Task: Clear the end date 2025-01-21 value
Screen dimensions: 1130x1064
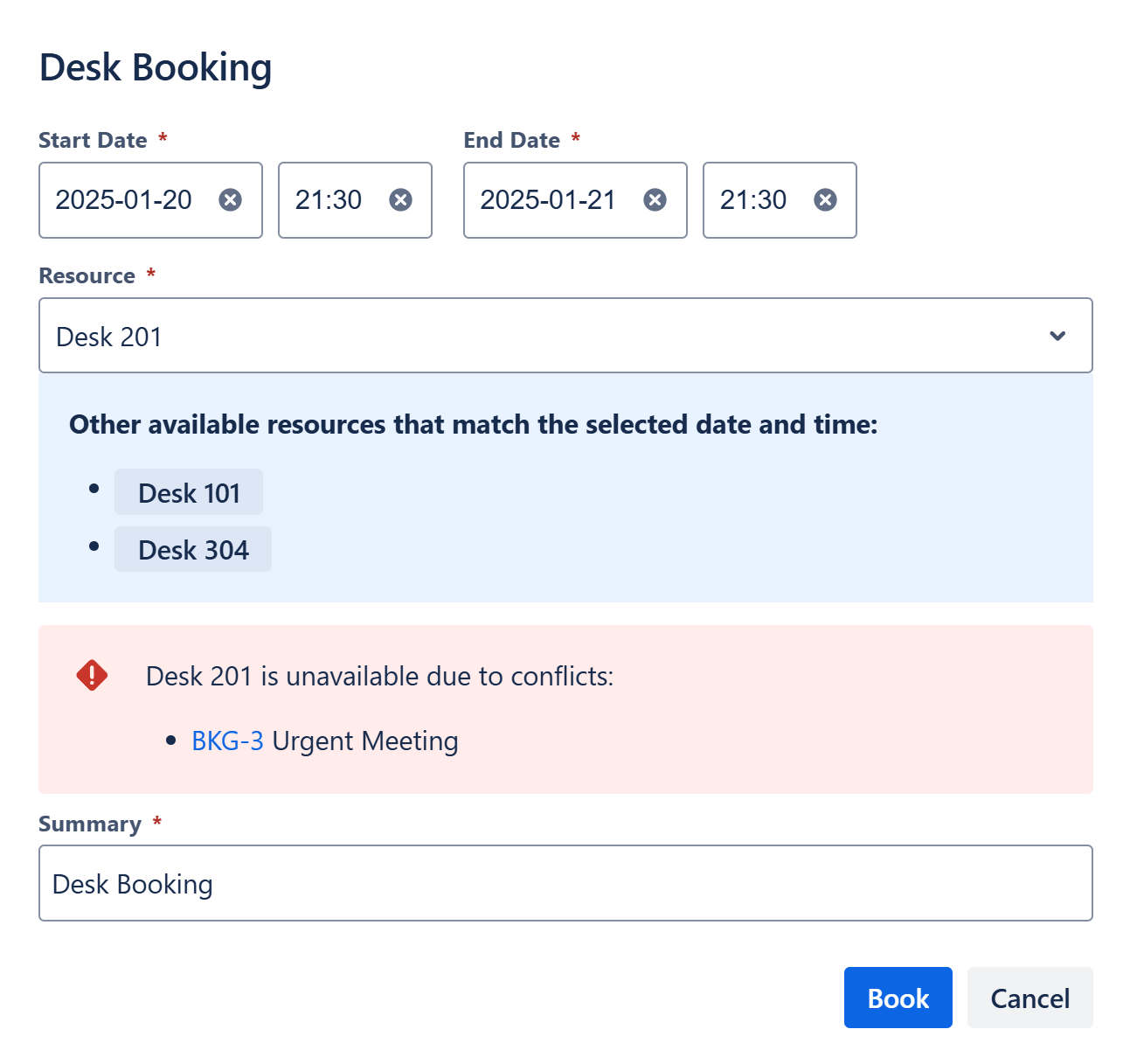Action: [655, 200]
